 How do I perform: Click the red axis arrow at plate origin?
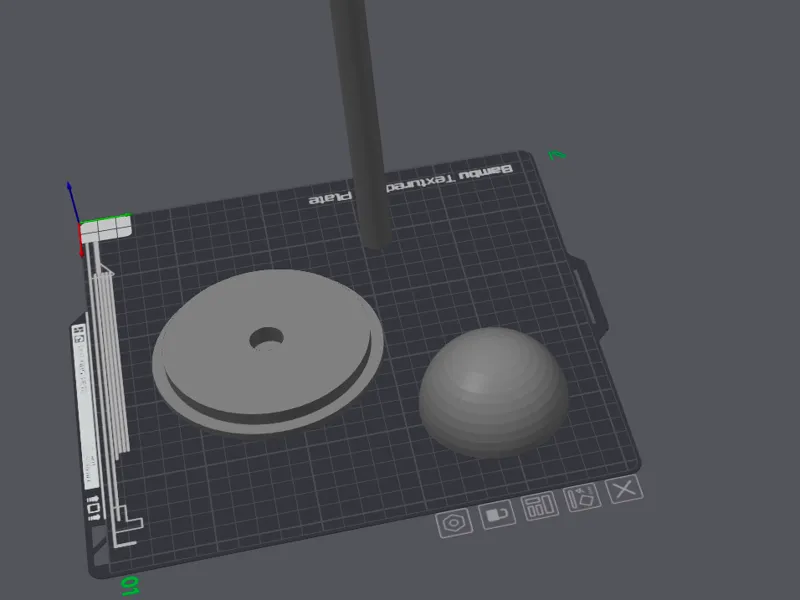pos(81,241)
